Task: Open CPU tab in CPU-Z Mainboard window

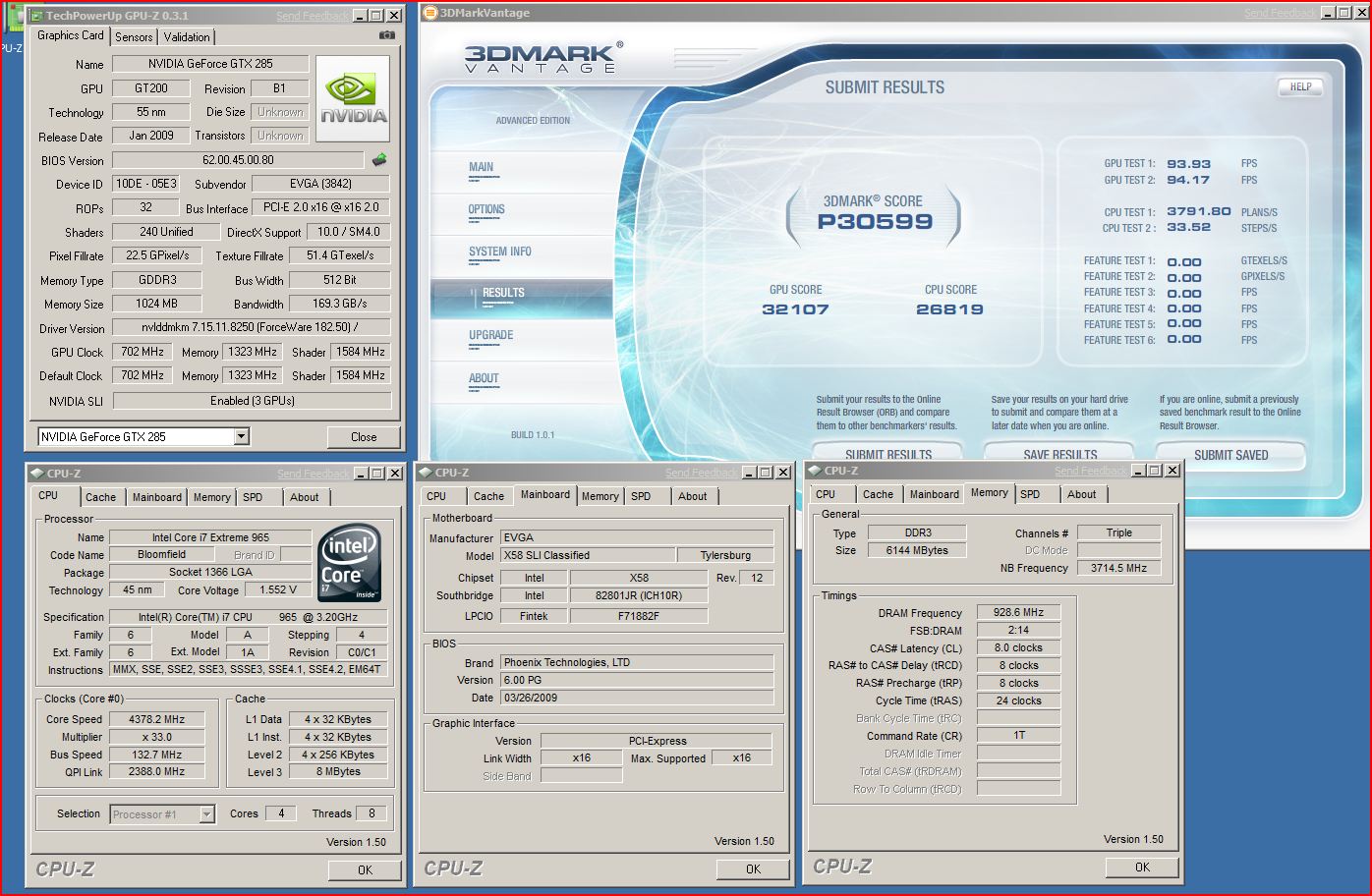Action: pos(436,496)
